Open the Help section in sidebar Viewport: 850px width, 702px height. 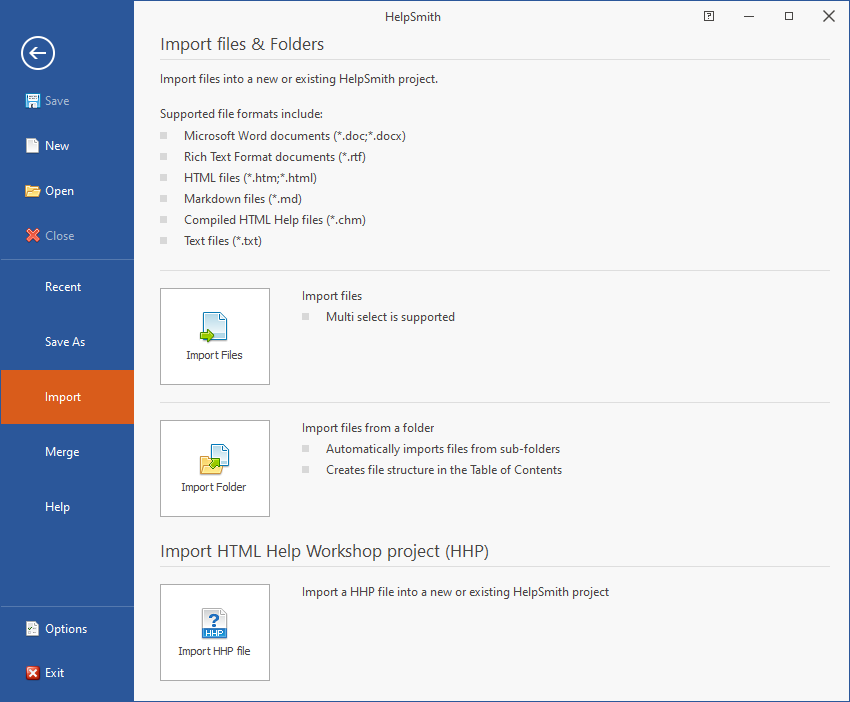click(x=58, y=507)
